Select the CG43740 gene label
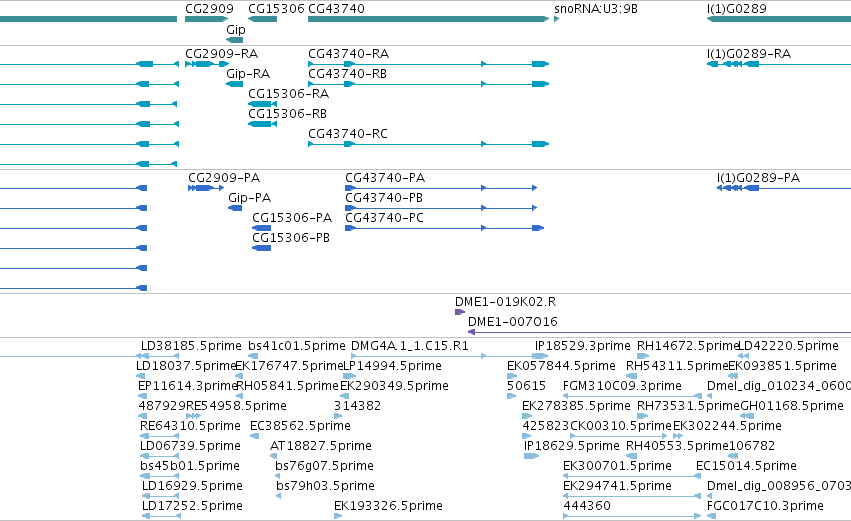Screen dimensions: 851x521 pos(336,9)
